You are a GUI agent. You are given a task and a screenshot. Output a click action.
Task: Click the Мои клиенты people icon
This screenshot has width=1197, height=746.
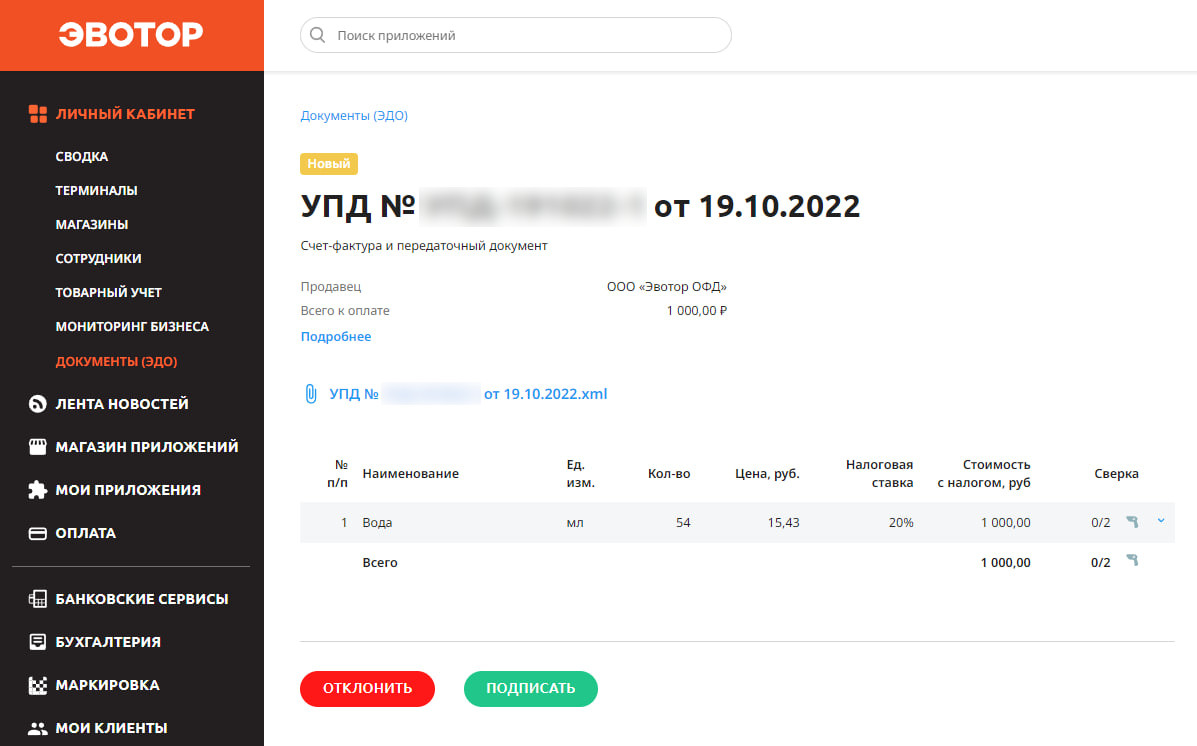tap(37, 728)
